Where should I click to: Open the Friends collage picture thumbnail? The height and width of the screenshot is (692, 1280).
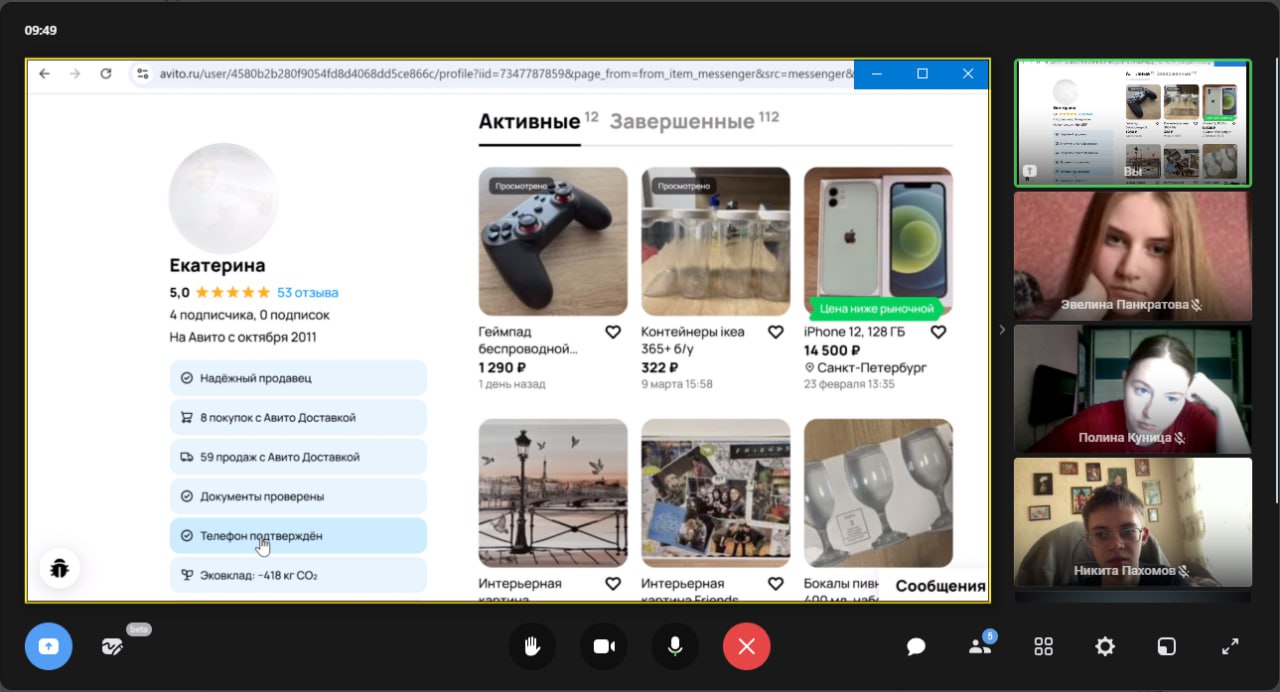715,493
